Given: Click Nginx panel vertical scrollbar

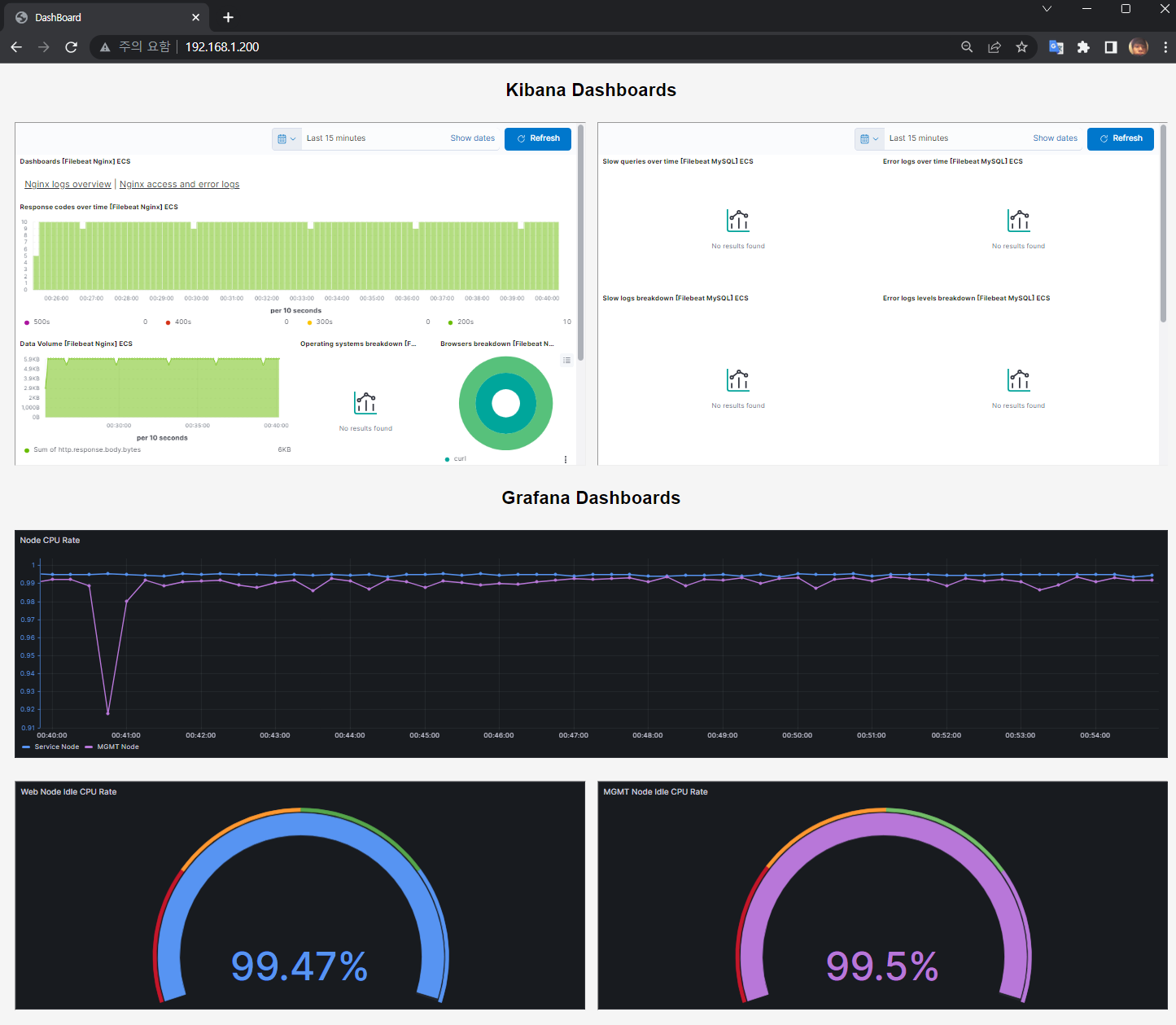Looking at the screenshot, I should (x=580, y=243).
